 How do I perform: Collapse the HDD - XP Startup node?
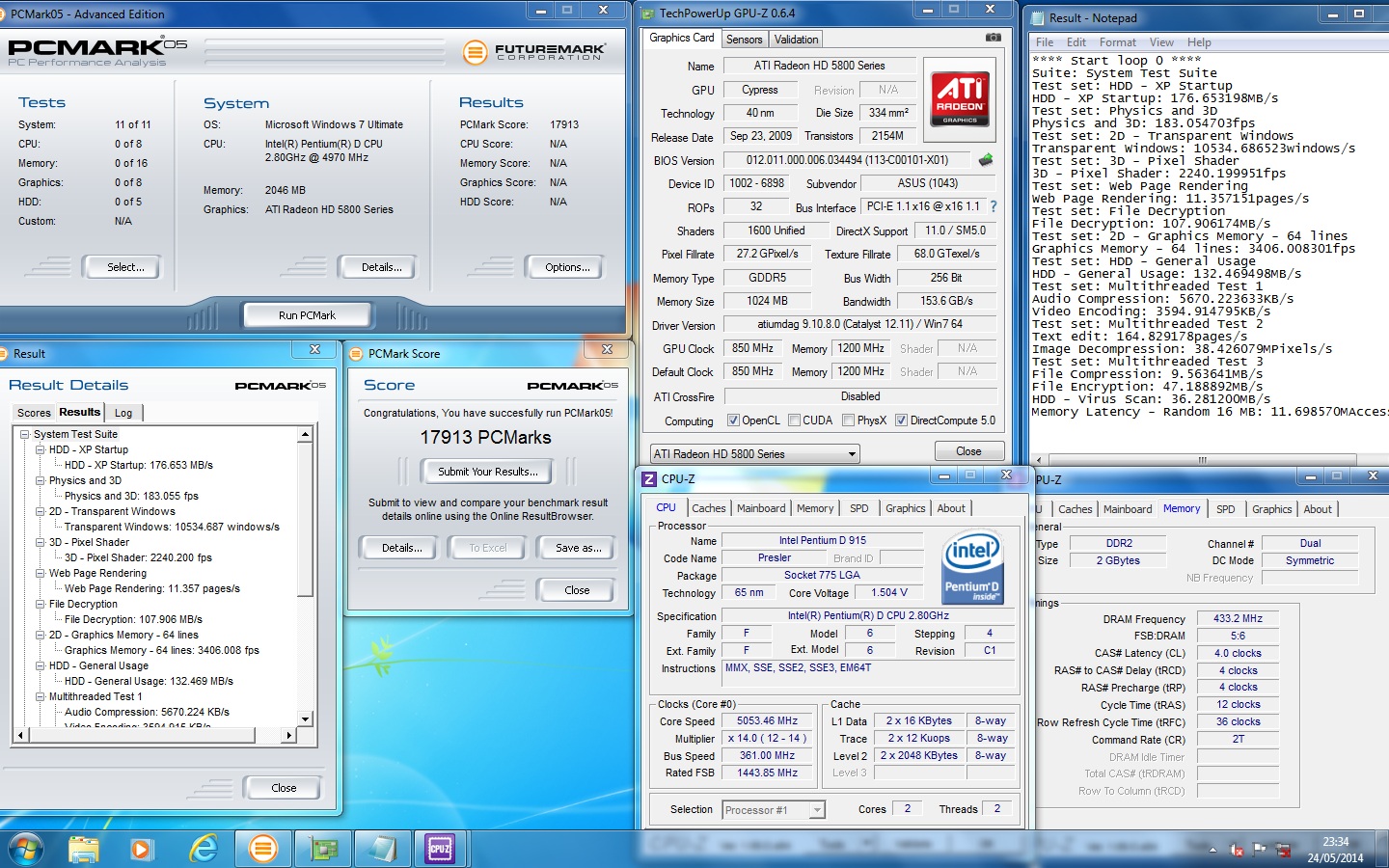click(x=41, y=449)
